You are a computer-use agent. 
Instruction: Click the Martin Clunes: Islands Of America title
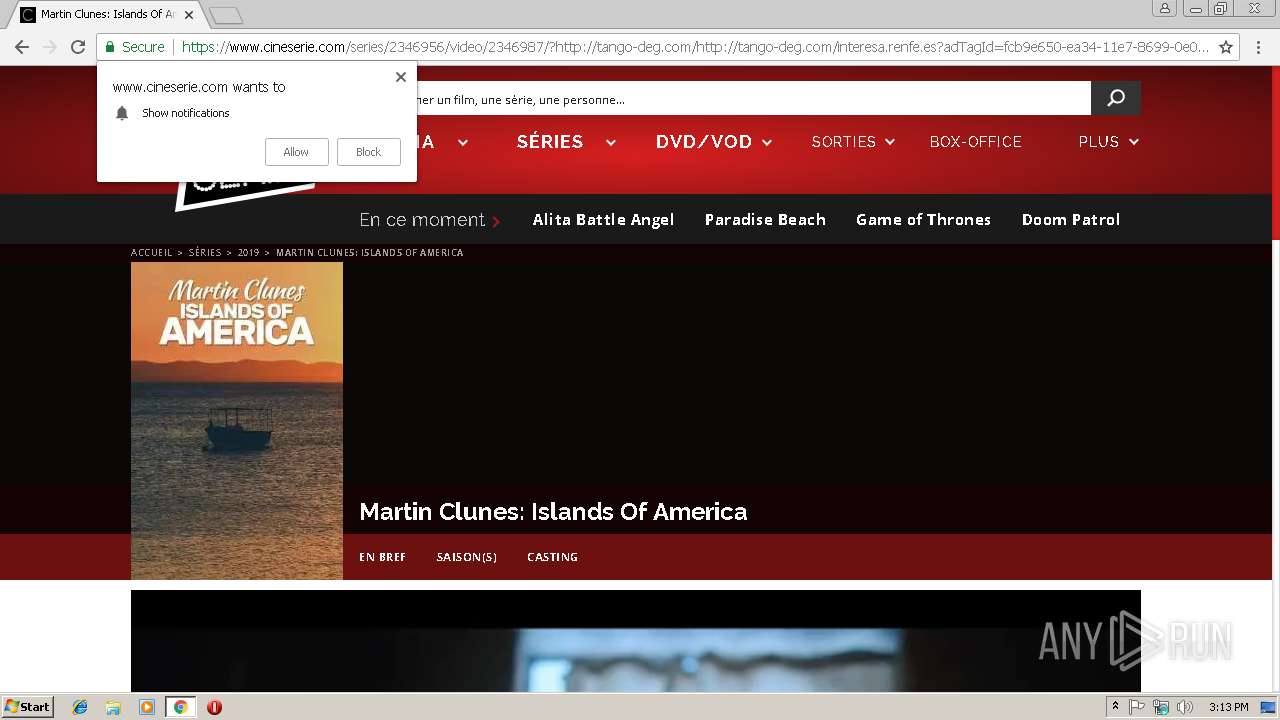[x=553, y=512]
